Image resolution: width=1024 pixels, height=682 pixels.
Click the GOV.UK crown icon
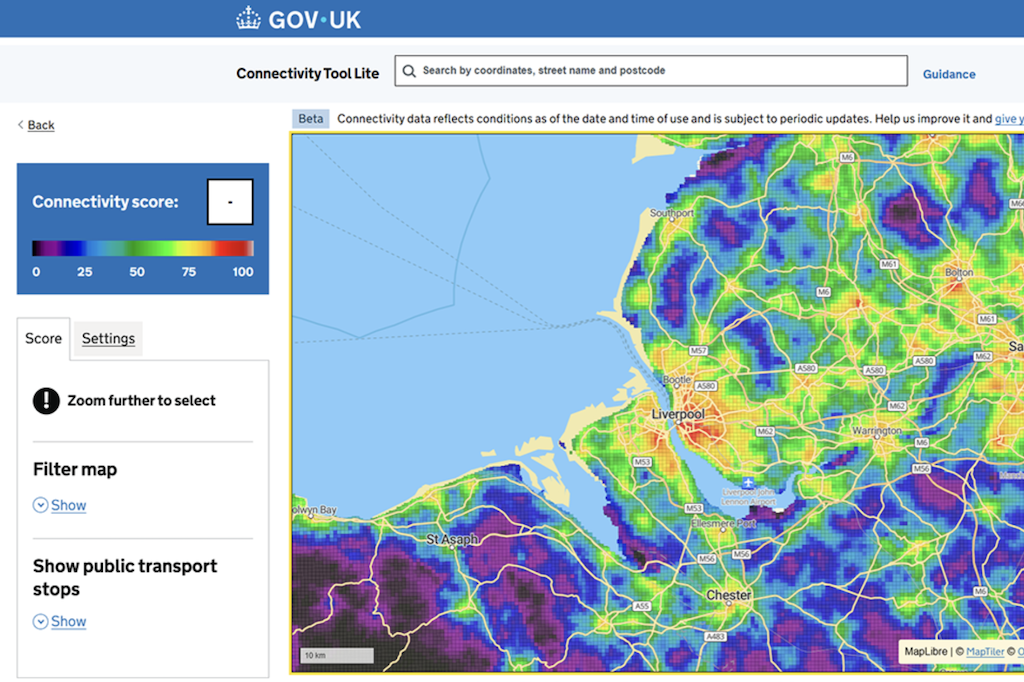[x=246, y=17]
